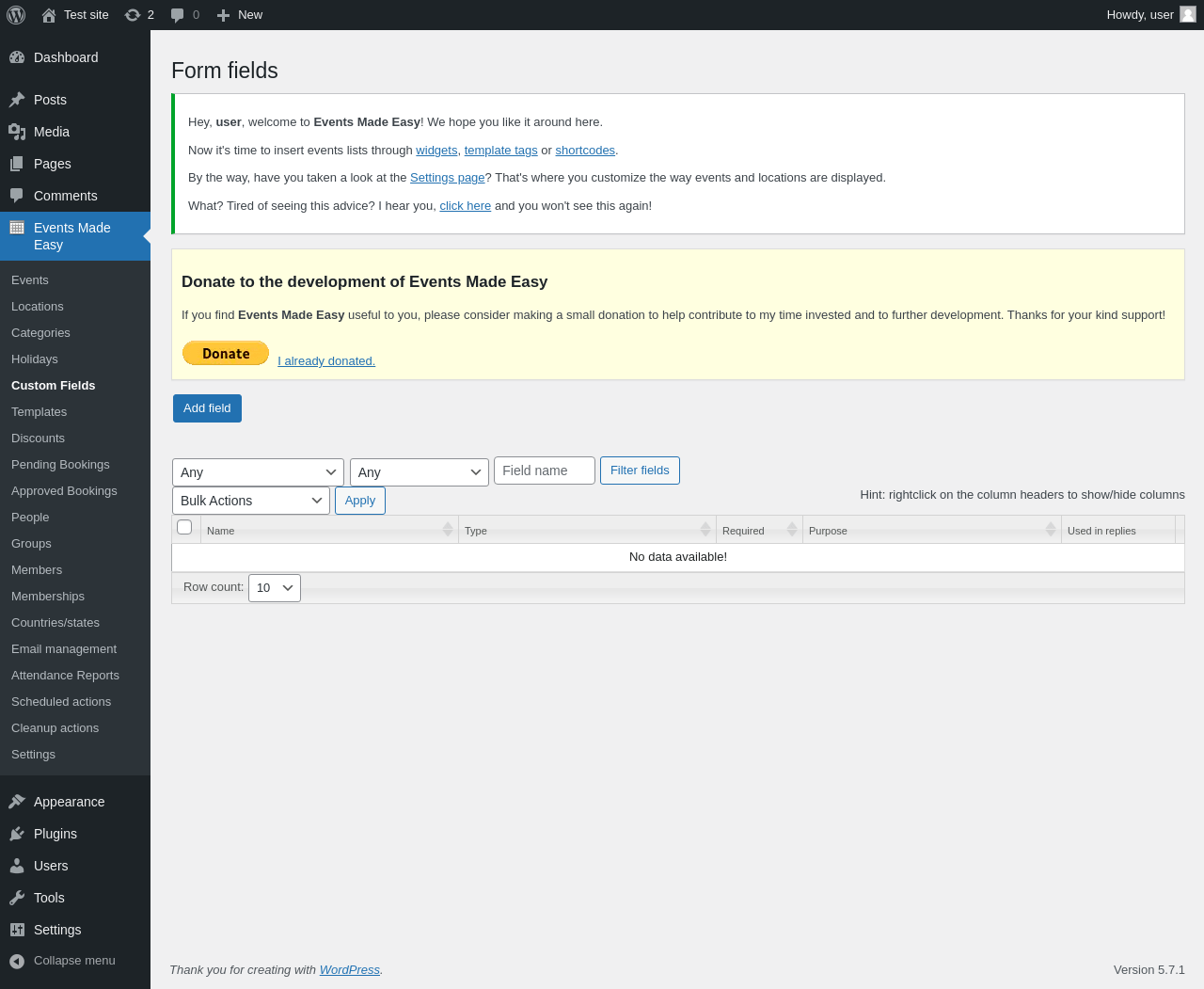Open the widgets link
1204x989 pixels.
pyautogui.click(x=436, y=151)
